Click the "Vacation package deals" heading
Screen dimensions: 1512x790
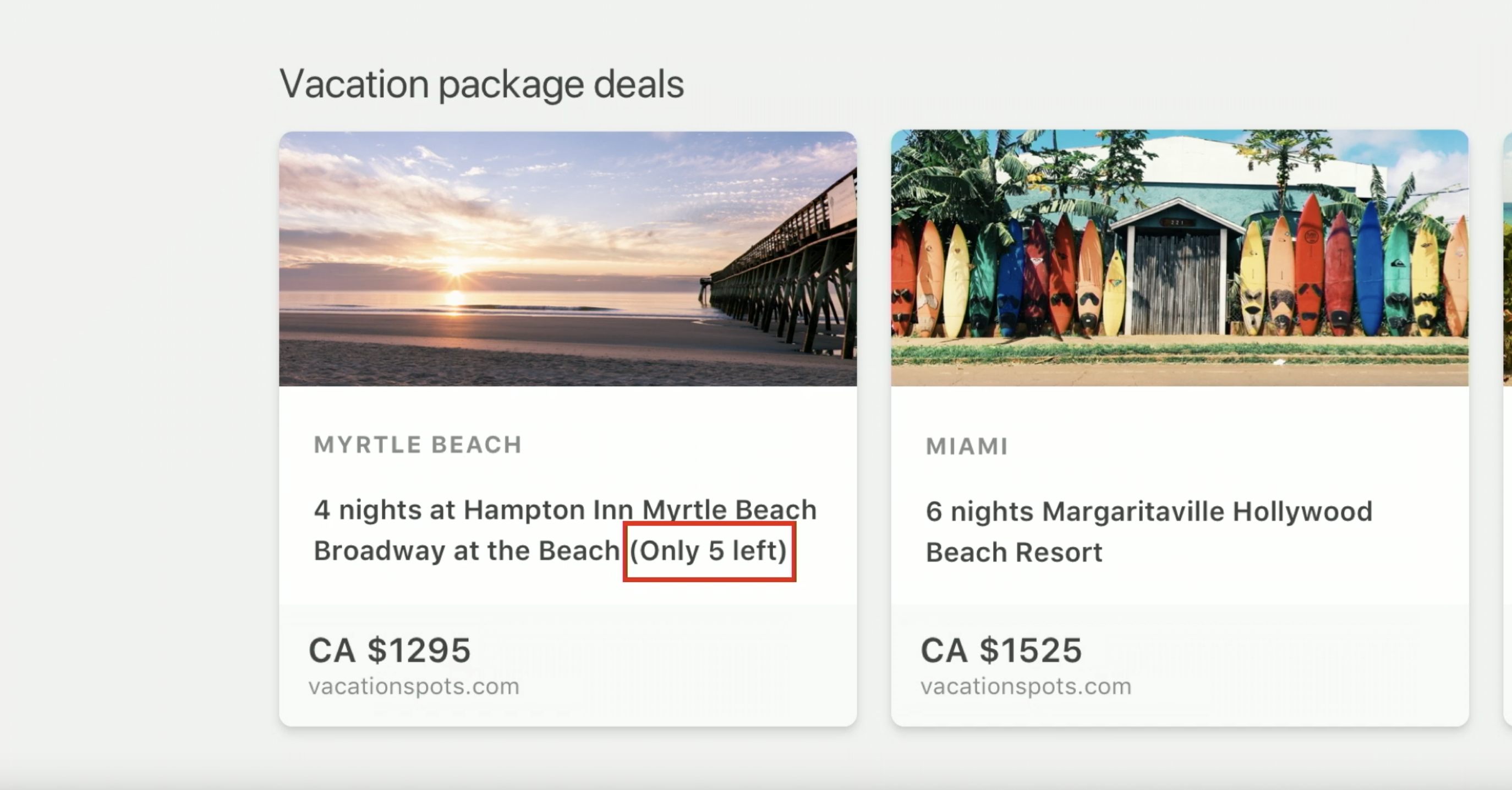point(481,84)
